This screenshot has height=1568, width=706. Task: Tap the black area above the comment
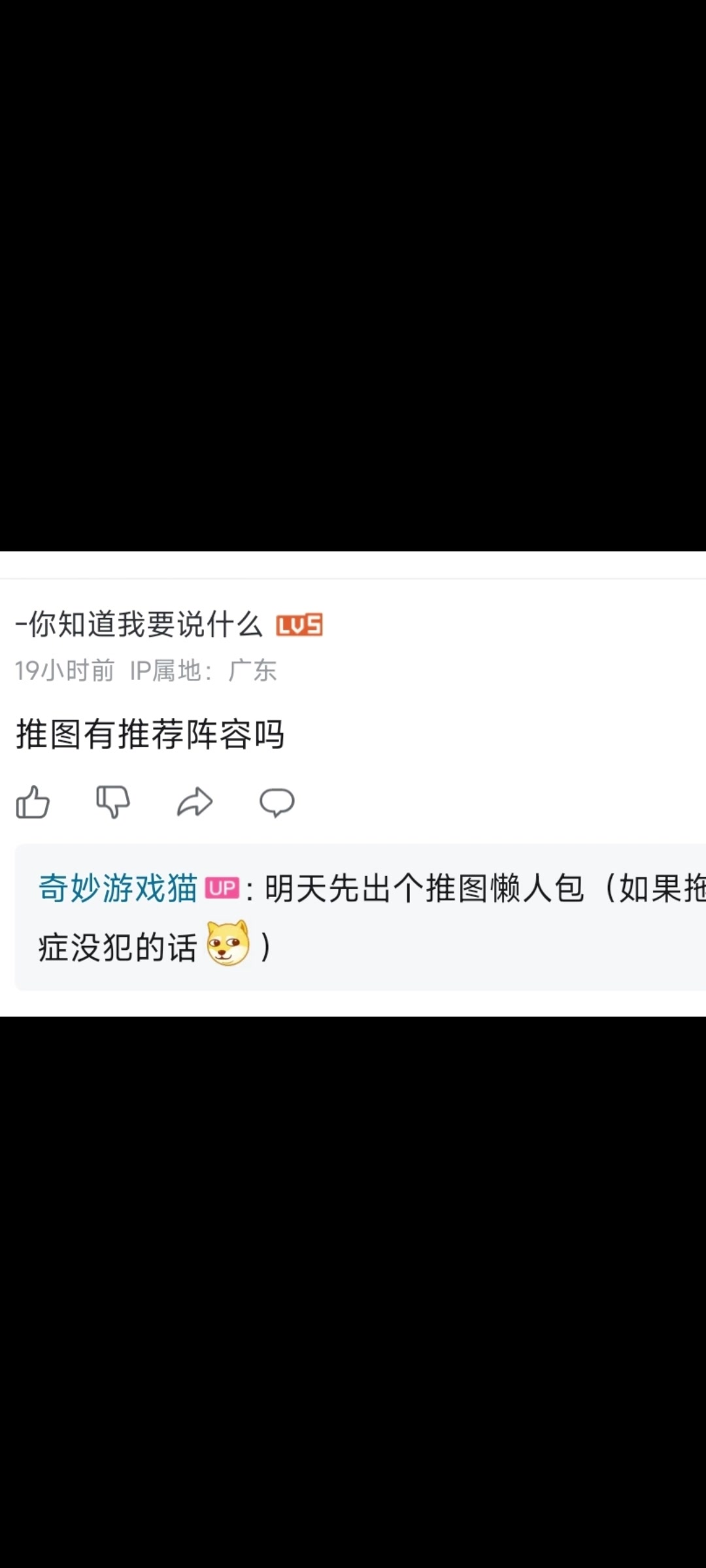tap(353, 274)
